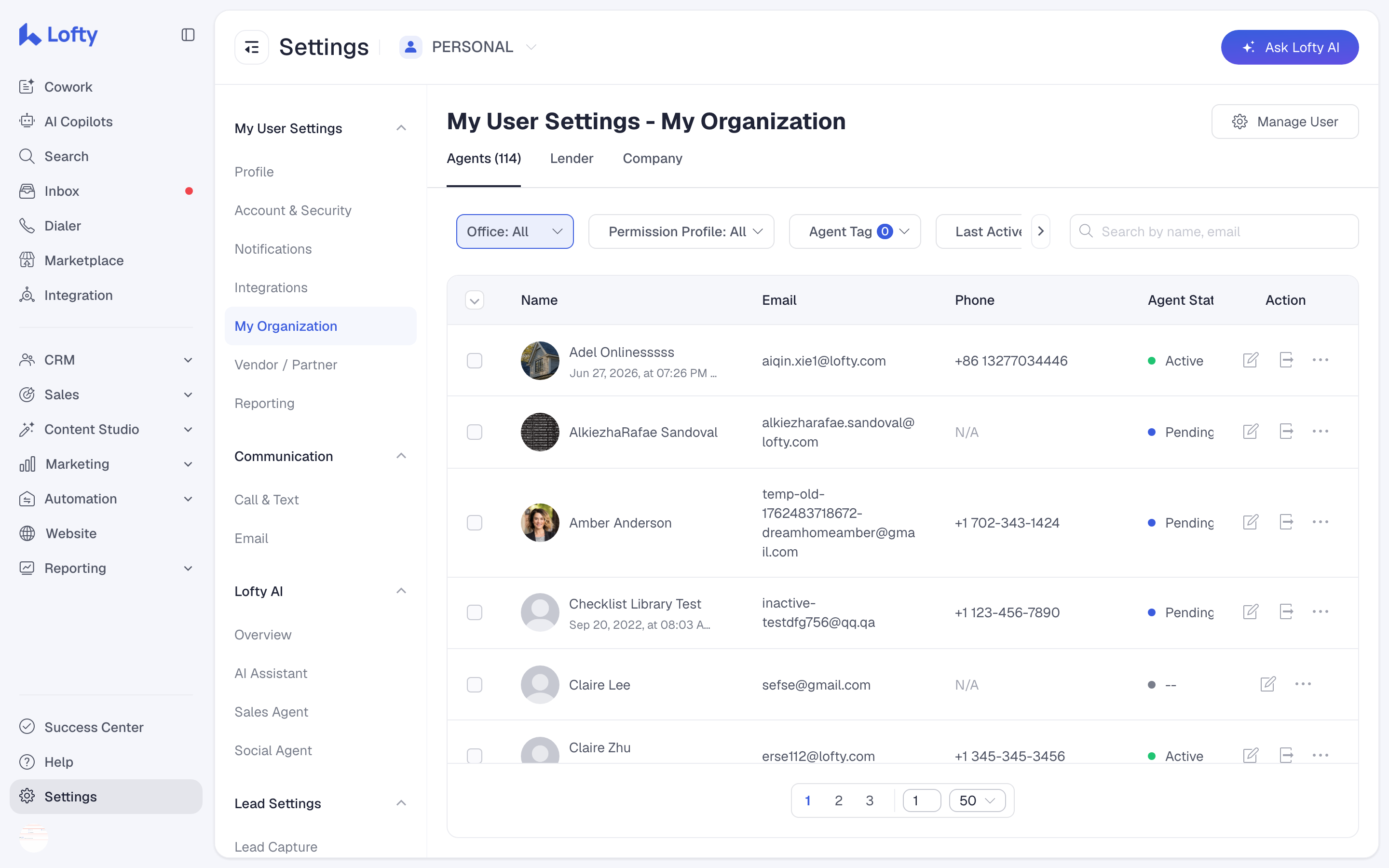This screenshot has height=868, width=1389.
Task: Click the Ask Lofty AI button
Action: tap(1290, 47)
